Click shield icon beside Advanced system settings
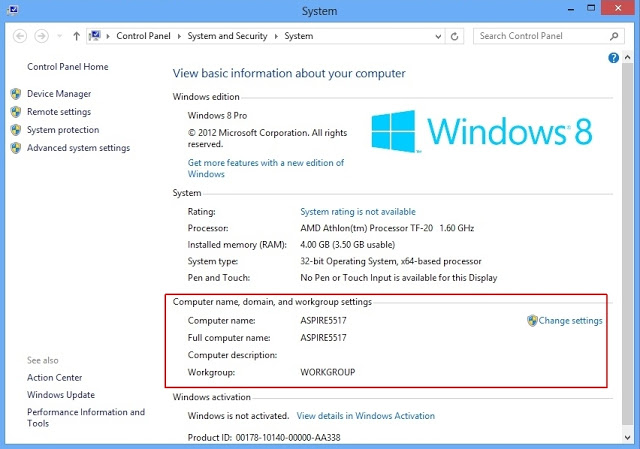The image size is (640, 449). (16, 148)
